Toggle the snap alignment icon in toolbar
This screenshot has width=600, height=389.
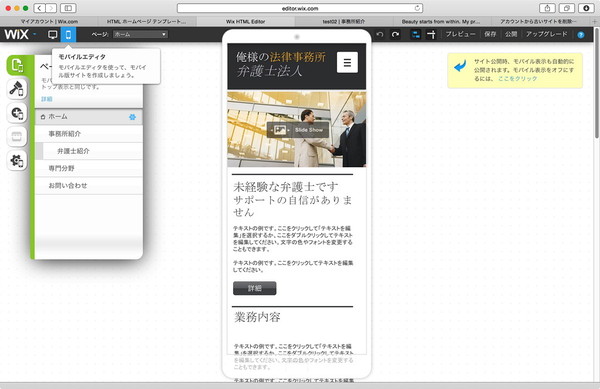[431, 34]
